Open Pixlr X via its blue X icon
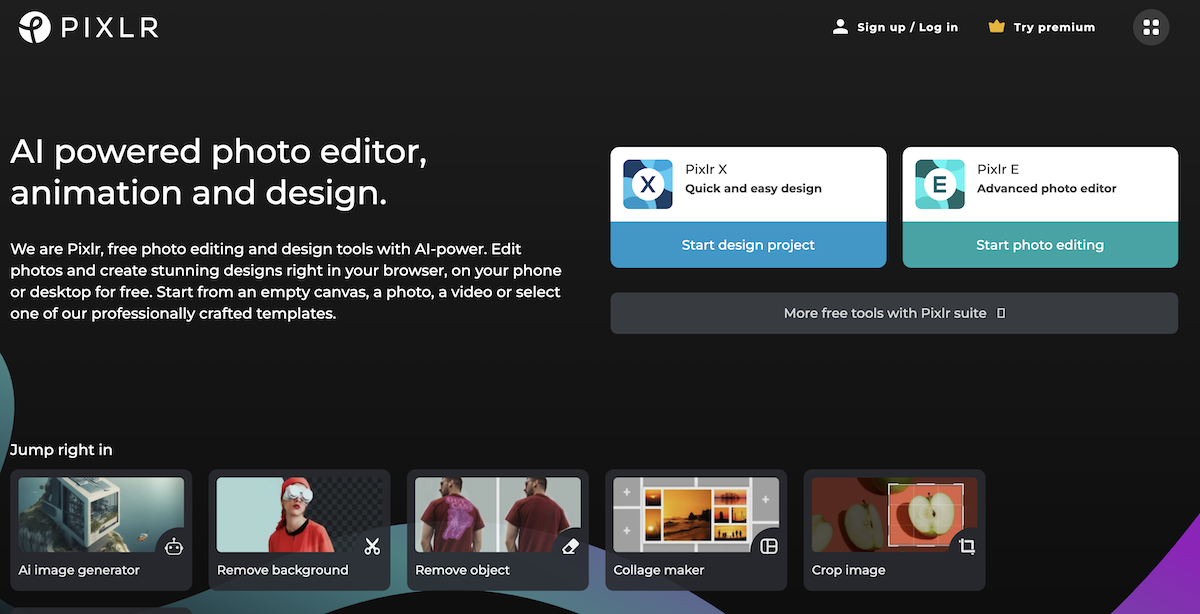The height and width of the screenshot is (614, 1200). point(646,183)
